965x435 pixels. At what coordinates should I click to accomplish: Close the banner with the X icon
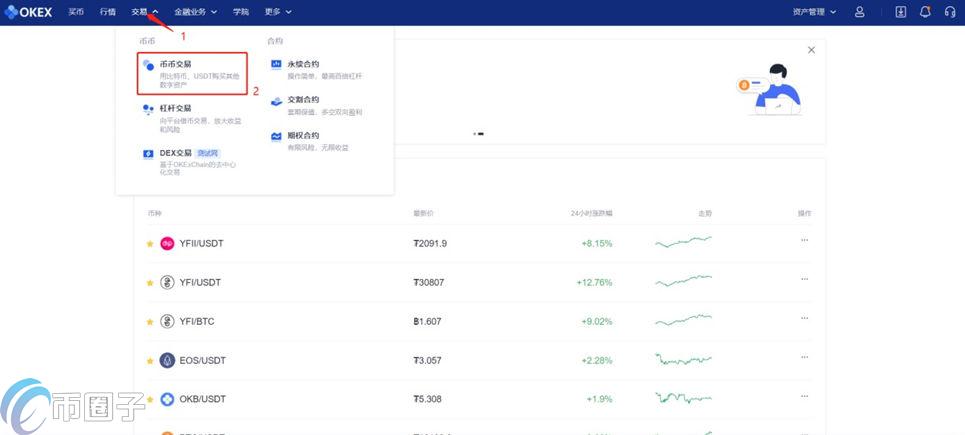pos(811,50)
